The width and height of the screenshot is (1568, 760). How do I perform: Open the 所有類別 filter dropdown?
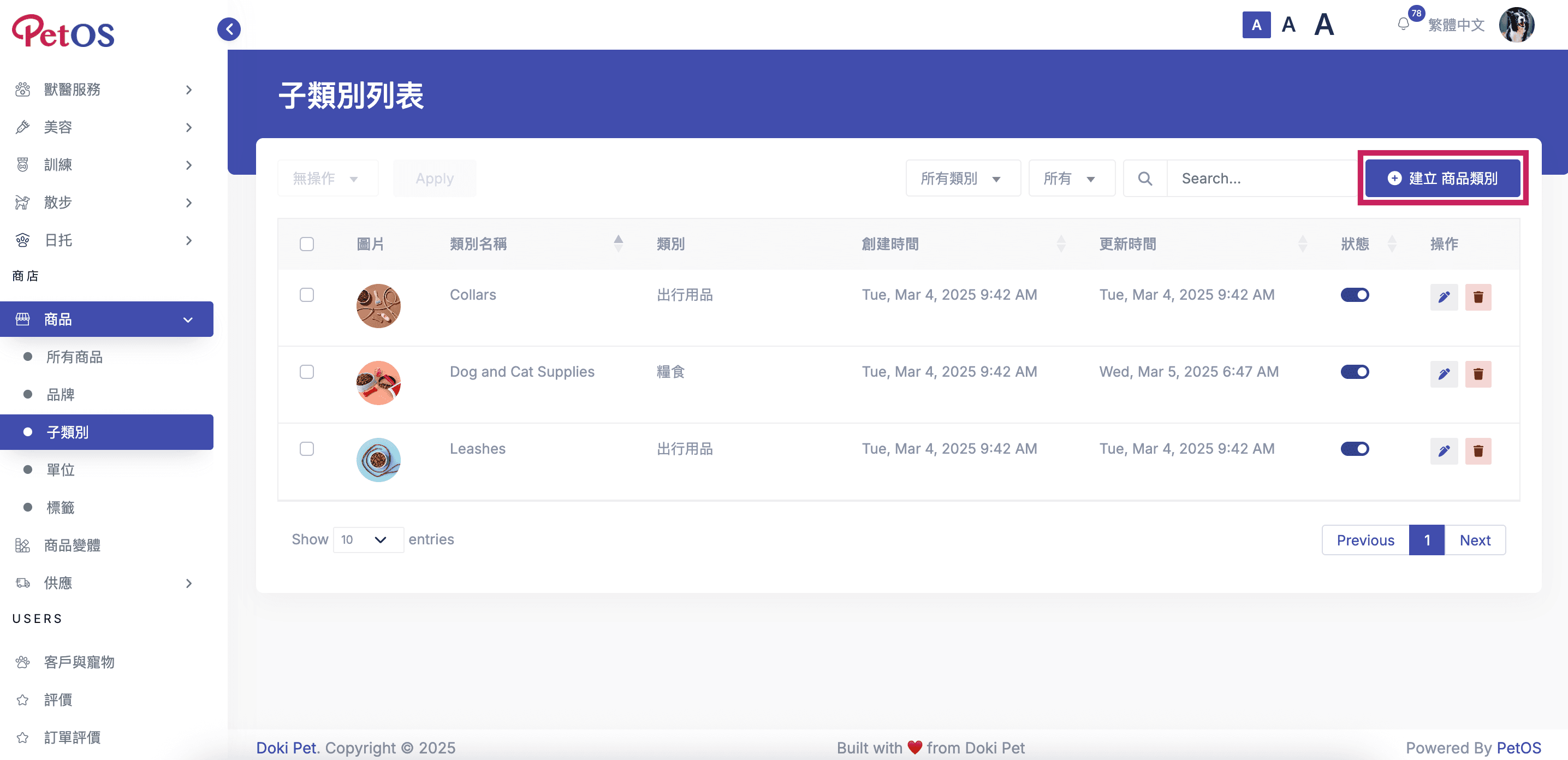pos(963,179)
